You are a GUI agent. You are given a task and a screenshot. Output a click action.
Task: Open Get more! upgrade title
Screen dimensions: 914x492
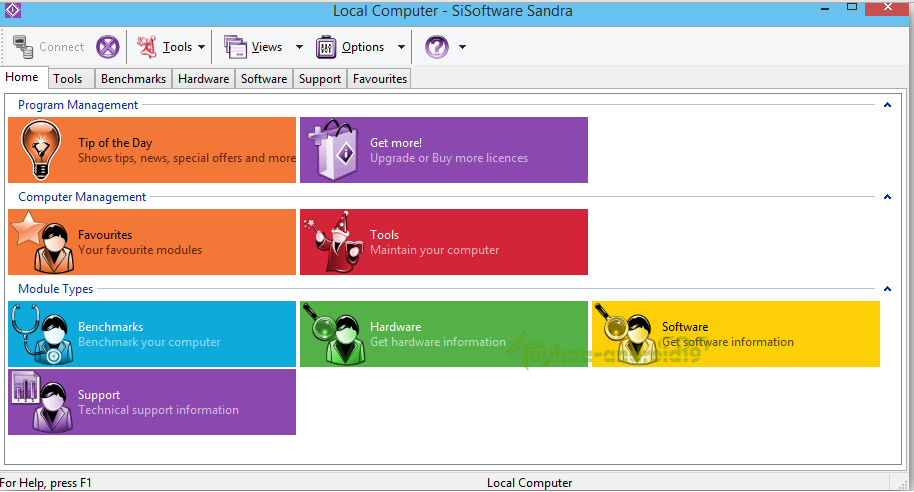pos(396,143)
